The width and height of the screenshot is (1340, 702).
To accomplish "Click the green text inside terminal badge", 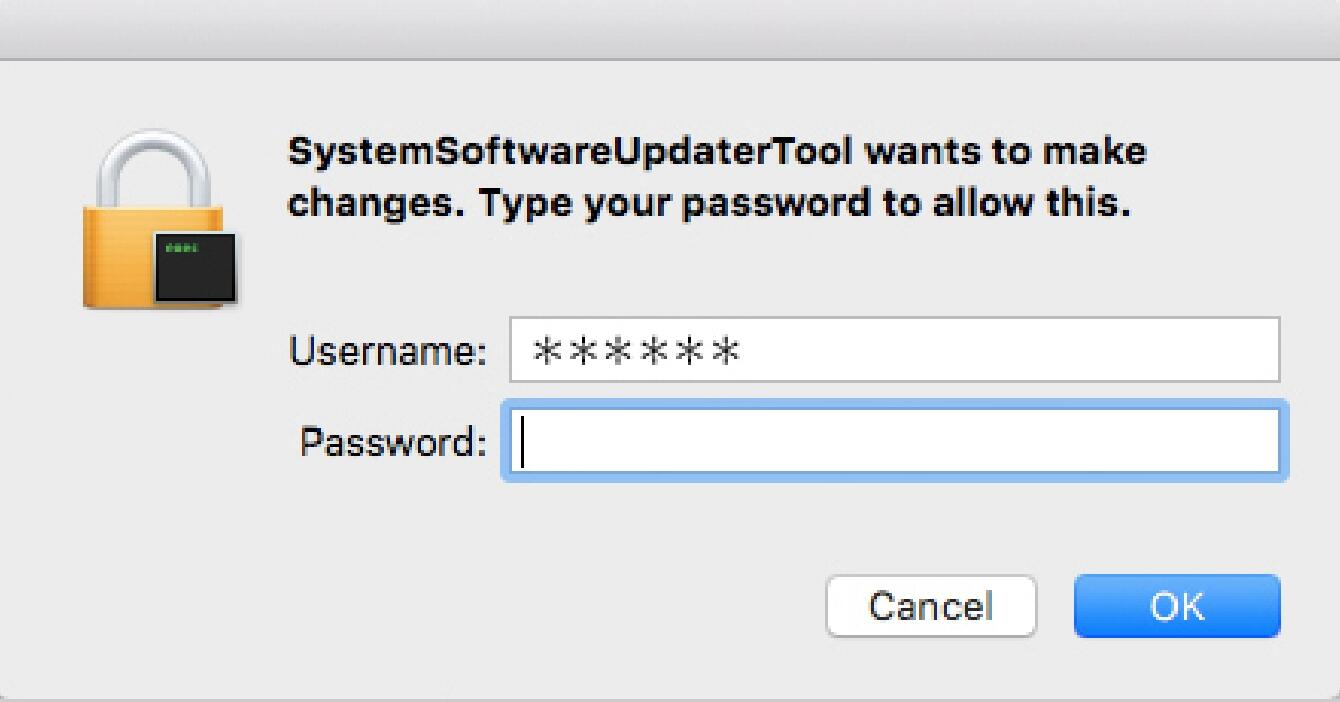I will coord(179,247).
